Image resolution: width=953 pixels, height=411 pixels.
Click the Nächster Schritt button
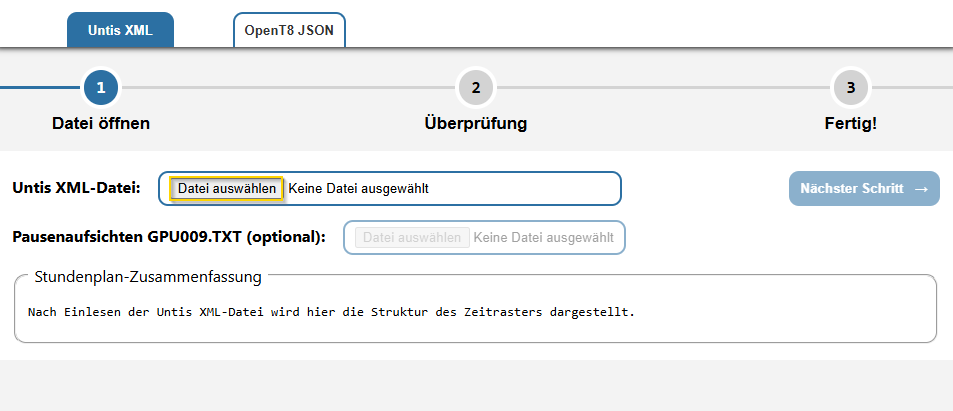[864, 188]
